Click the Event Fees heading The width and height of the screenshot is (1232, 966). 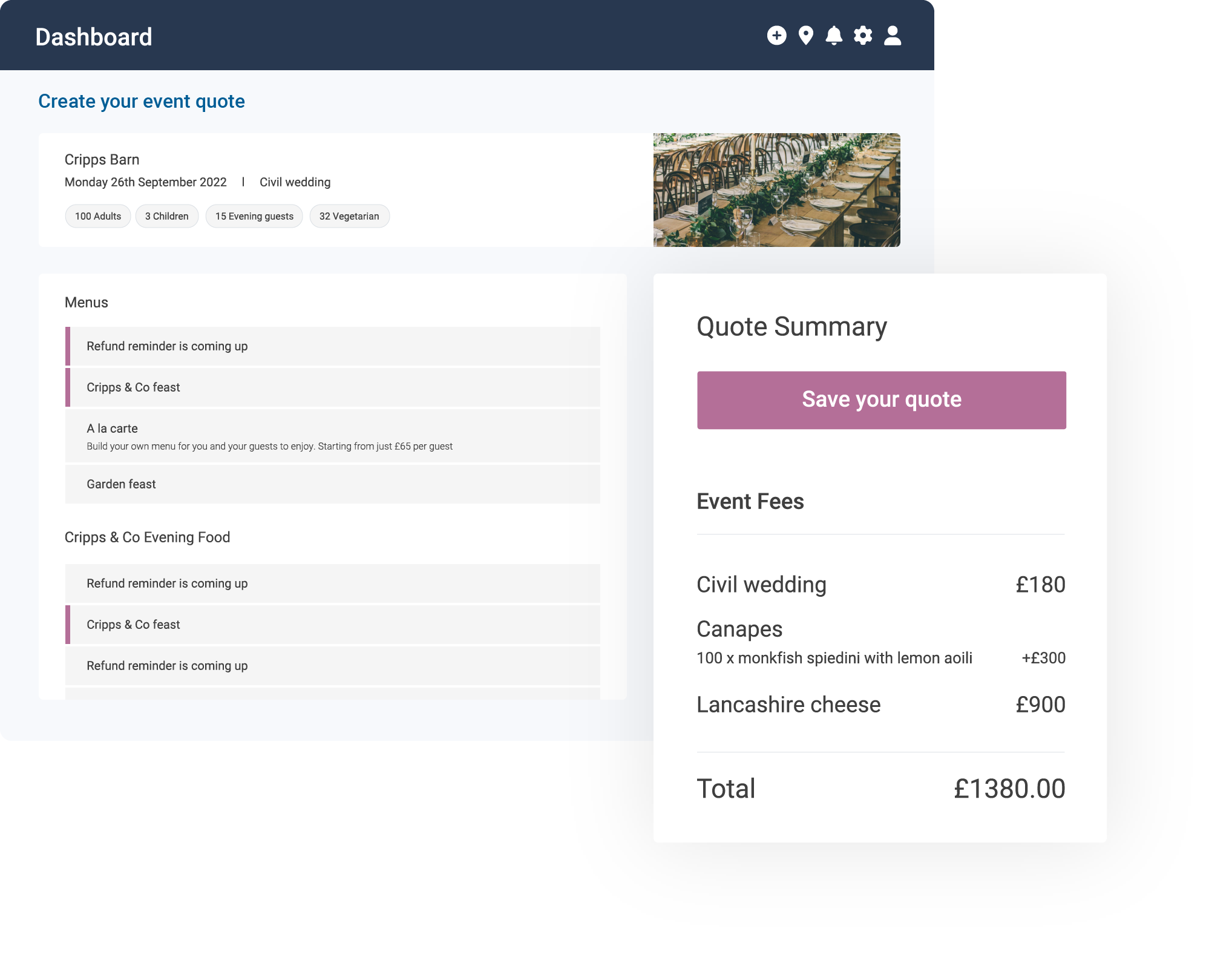point(750,502)
